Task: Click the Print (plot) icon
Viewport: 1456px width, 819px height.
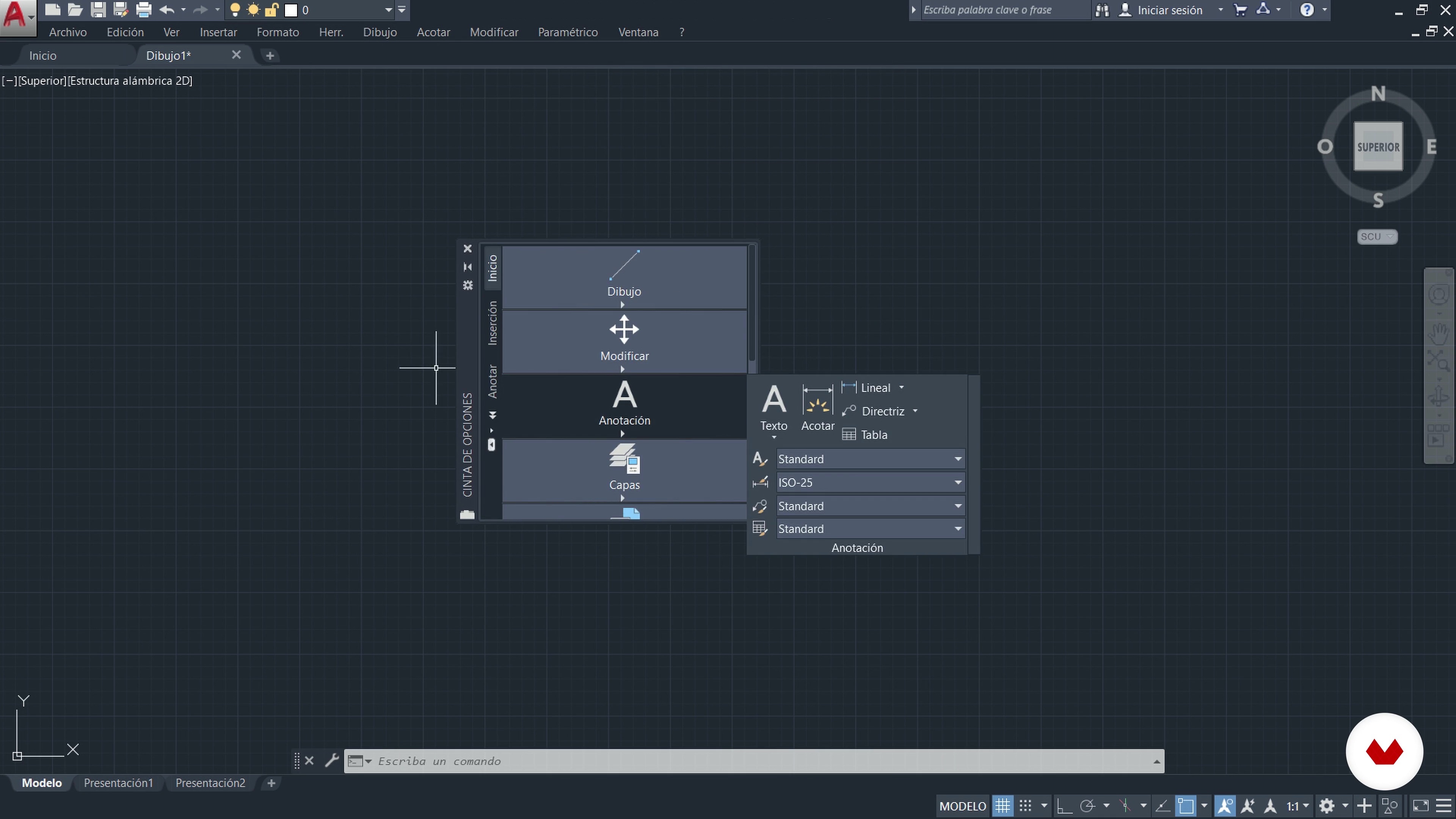Action: pyautogui.click(x=144, y=9)
